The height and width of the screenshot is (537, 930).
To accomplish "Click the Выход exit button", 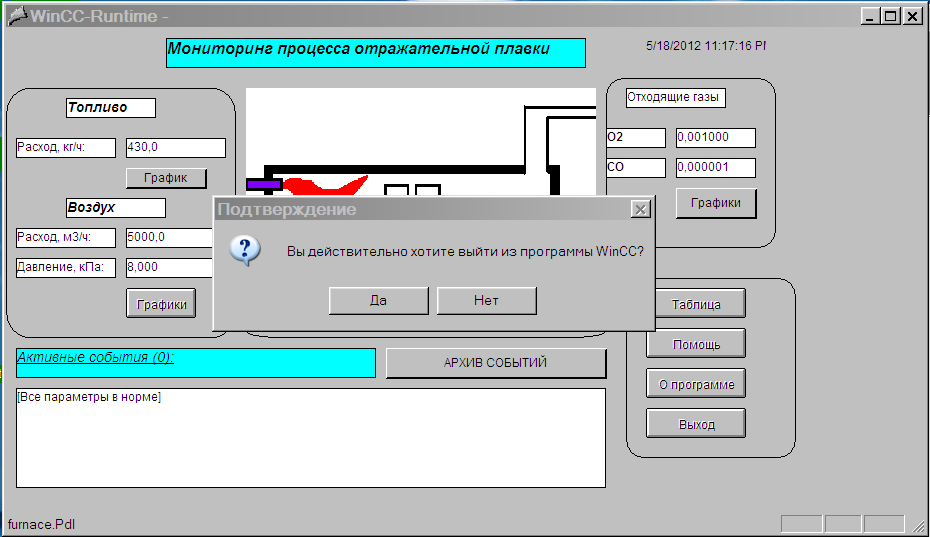I will [696, 424].
